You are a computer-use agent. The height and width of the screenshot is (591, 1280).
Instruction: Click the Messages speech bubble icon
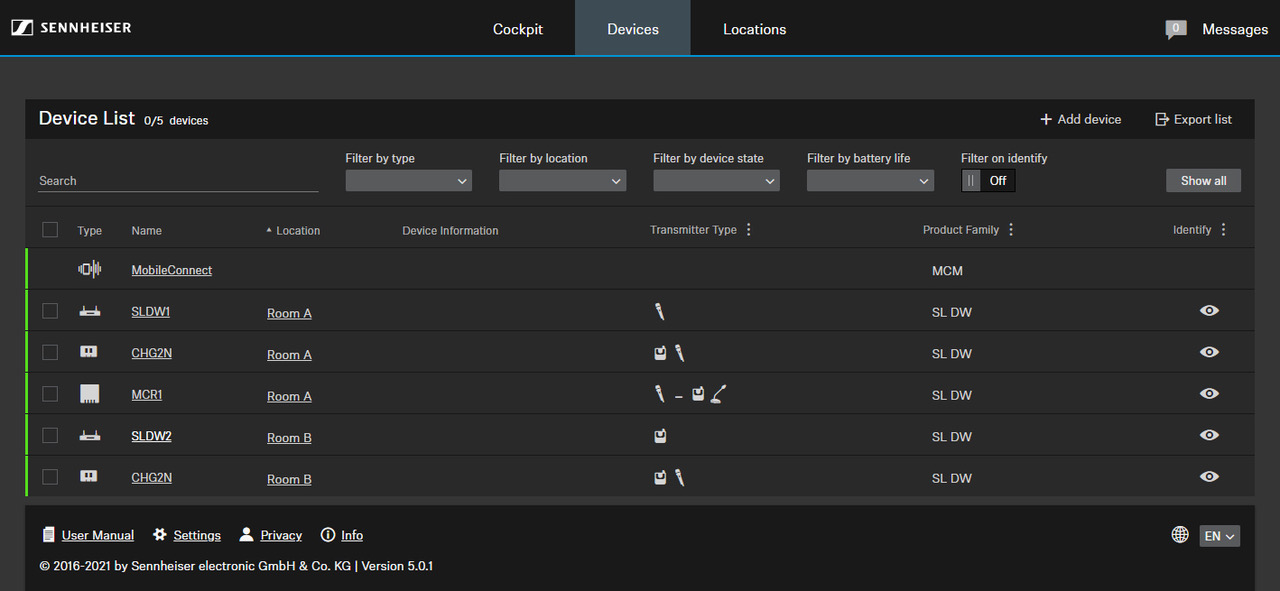[x=1176, y=29]
